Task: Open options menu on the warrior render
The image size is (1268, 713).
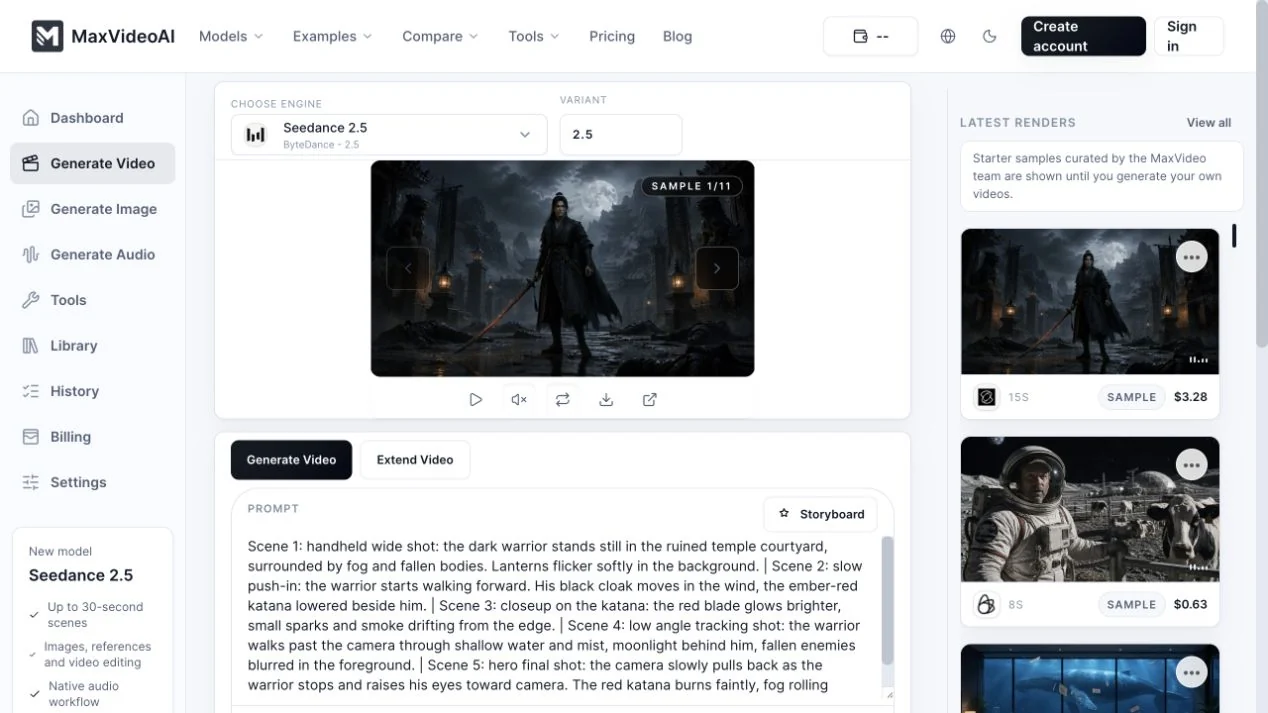Action: tap(1191, 257)
